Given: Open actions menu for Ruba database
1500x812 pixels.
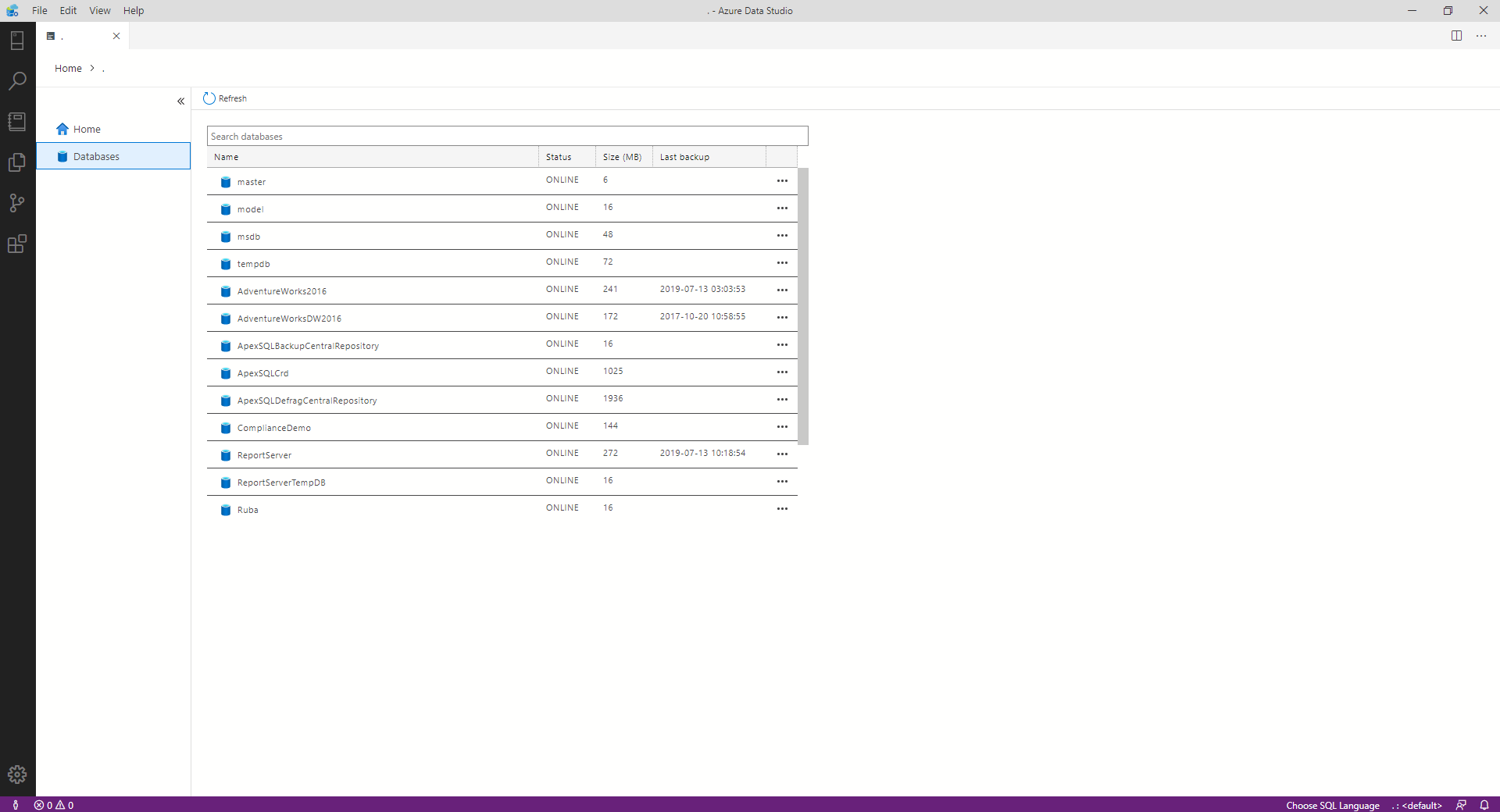Looking at the screenshot, I should point(782,509).
